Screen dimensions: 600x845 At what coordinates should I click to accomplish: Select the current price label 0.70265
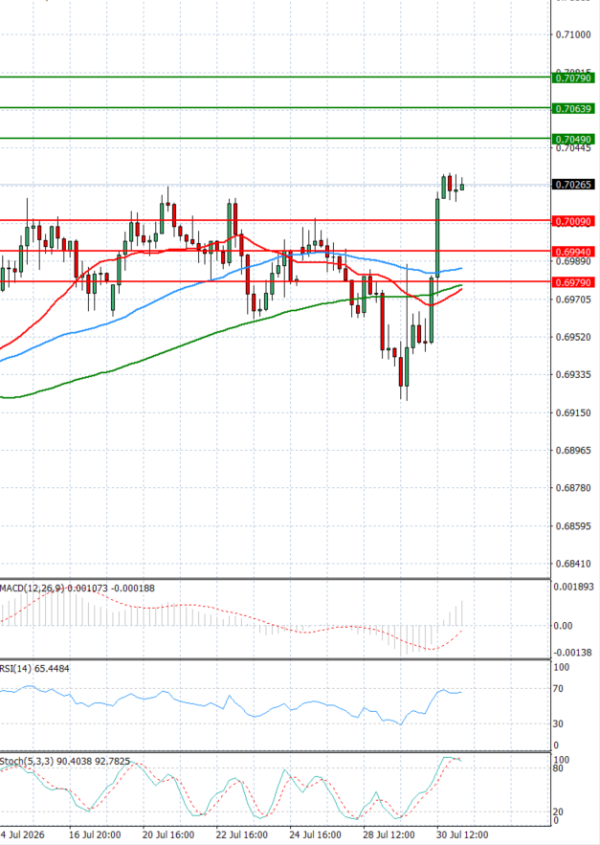pyautogui.click(x=573, y=184)
